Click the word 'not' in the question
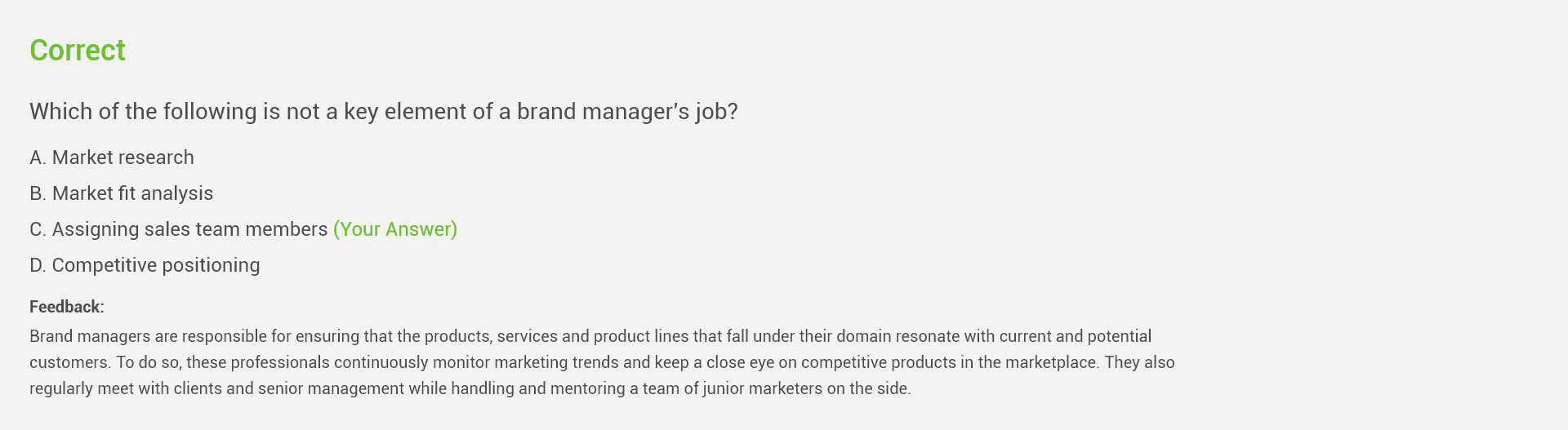This screenshot has width=1568, height=430. coord(303,112)
